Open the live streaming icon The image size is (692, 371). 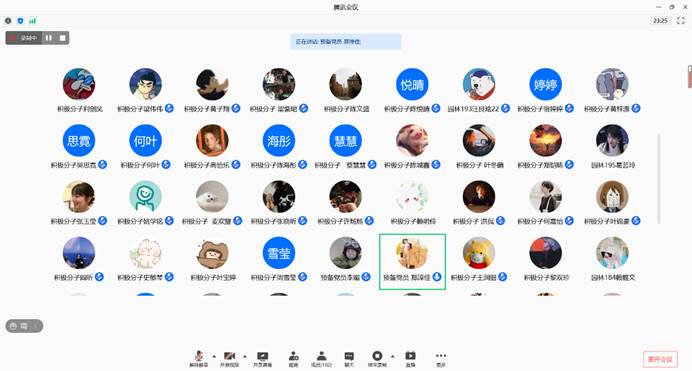pos(410,359)
